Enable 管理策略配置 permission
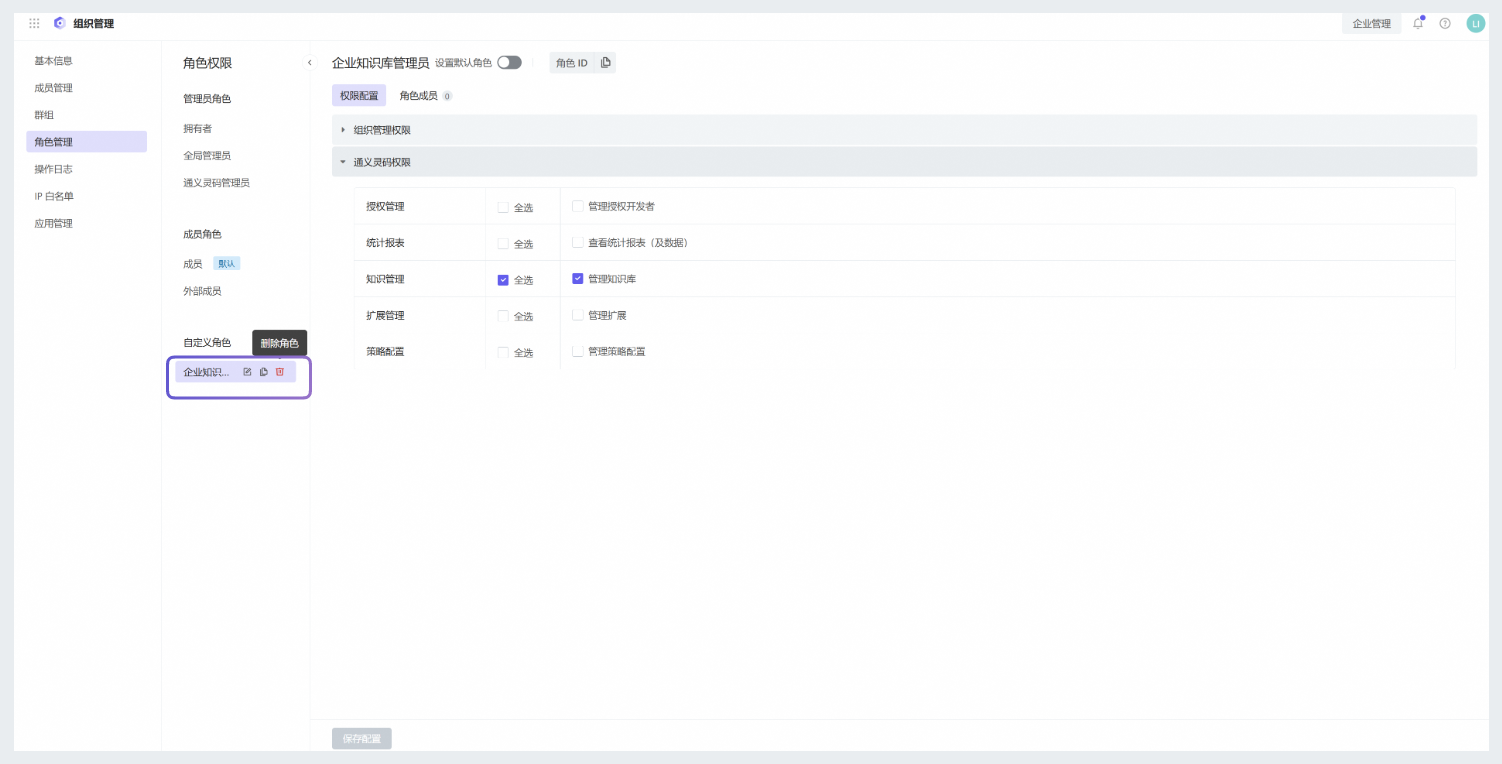1502x764 pixels. [578, 351]
